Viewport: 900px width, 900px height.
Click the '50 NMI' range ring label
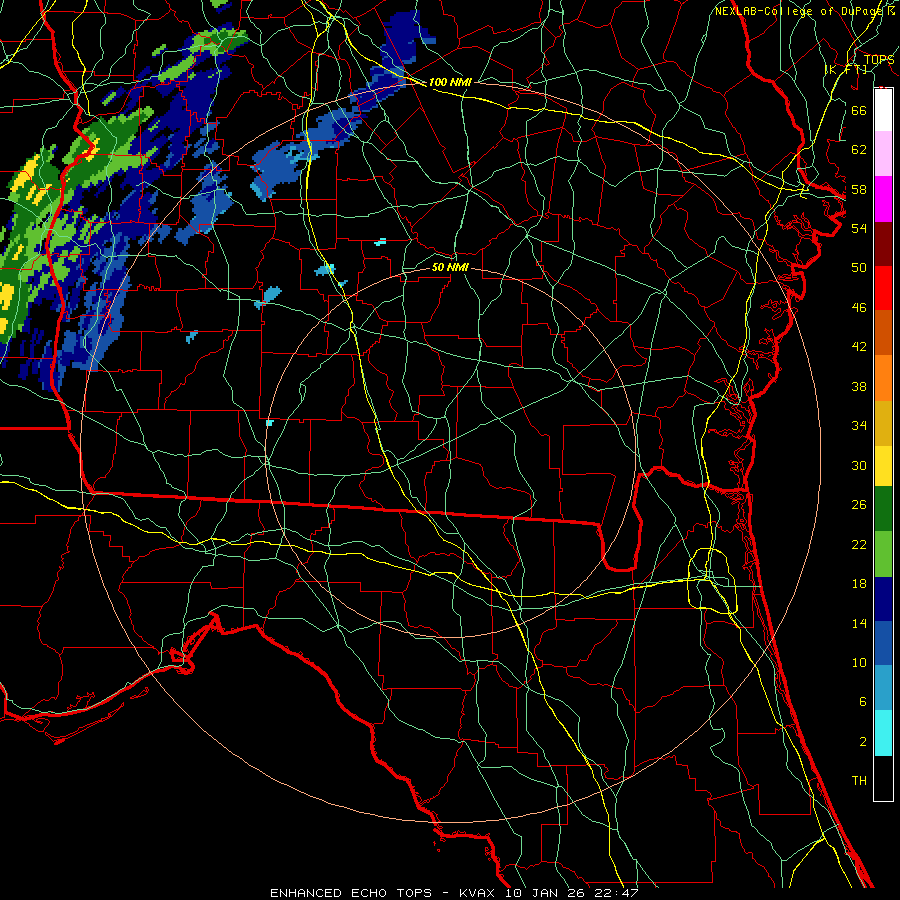click(x=450, y=267)
